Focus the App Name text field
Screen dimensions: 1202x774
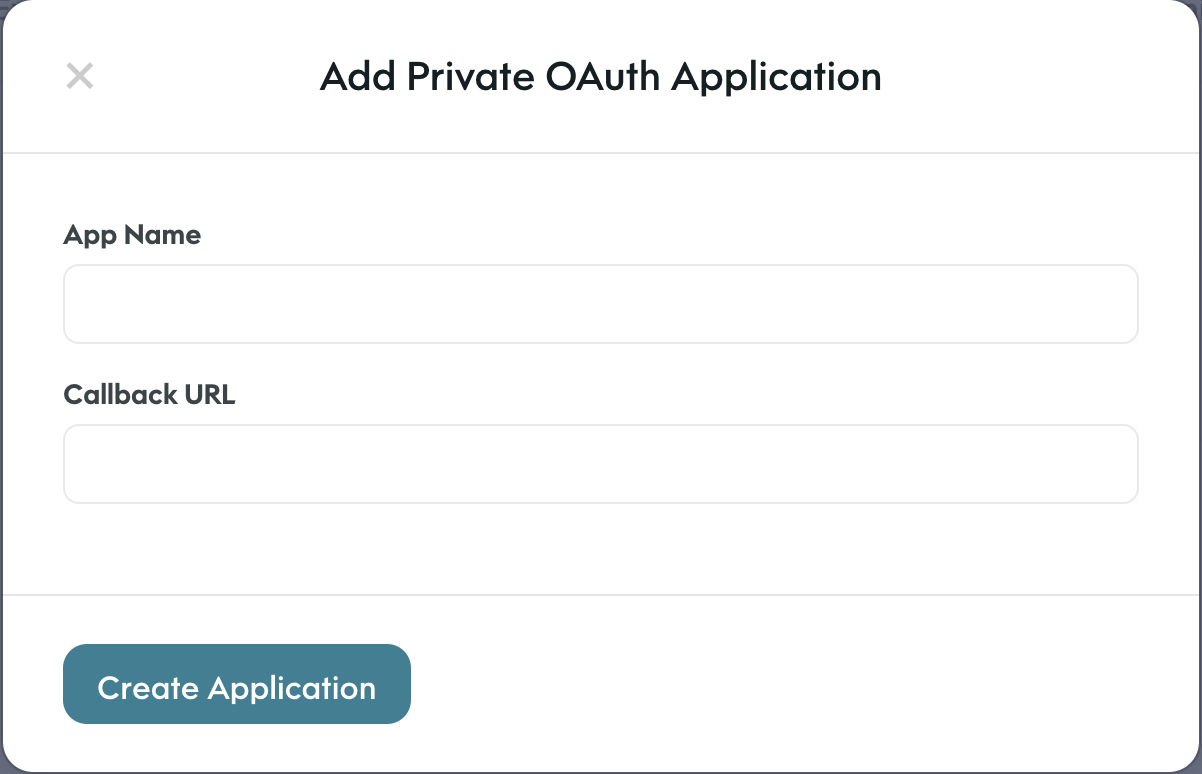click(x=600, y=304)
